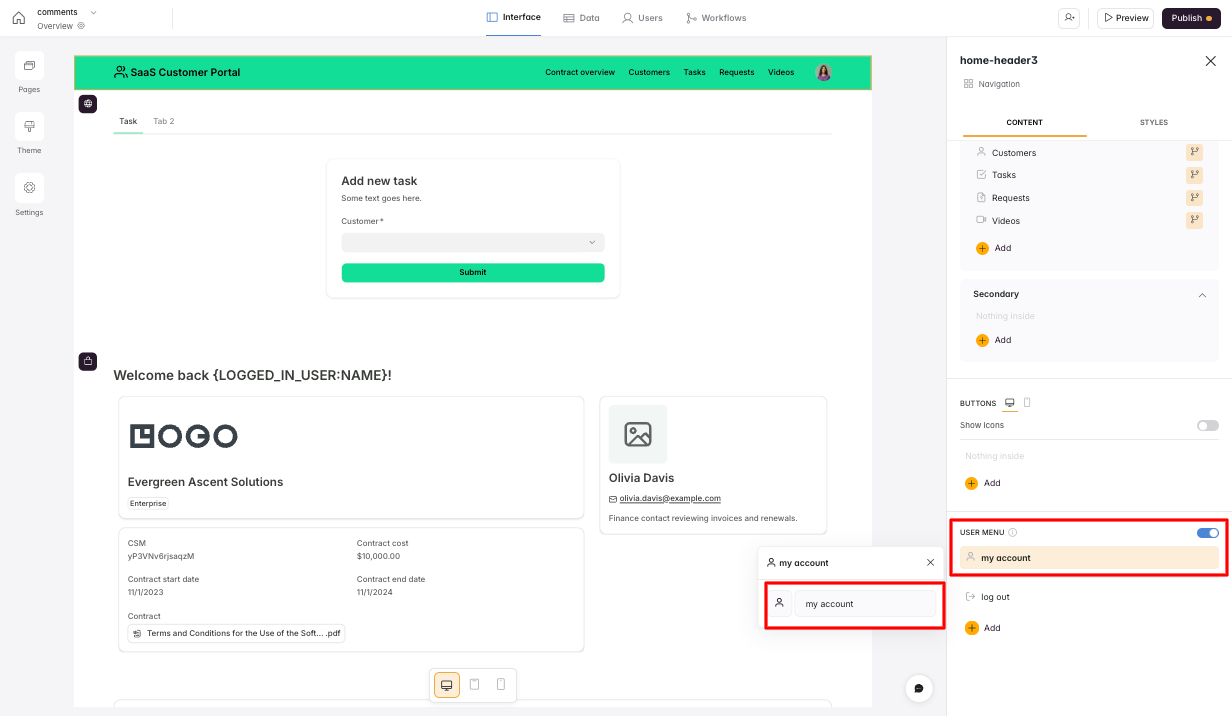Select tablet preview device icon
The height and width of the screenshot is (716, 1232).
pyautogui.click(x=474, y=685)
